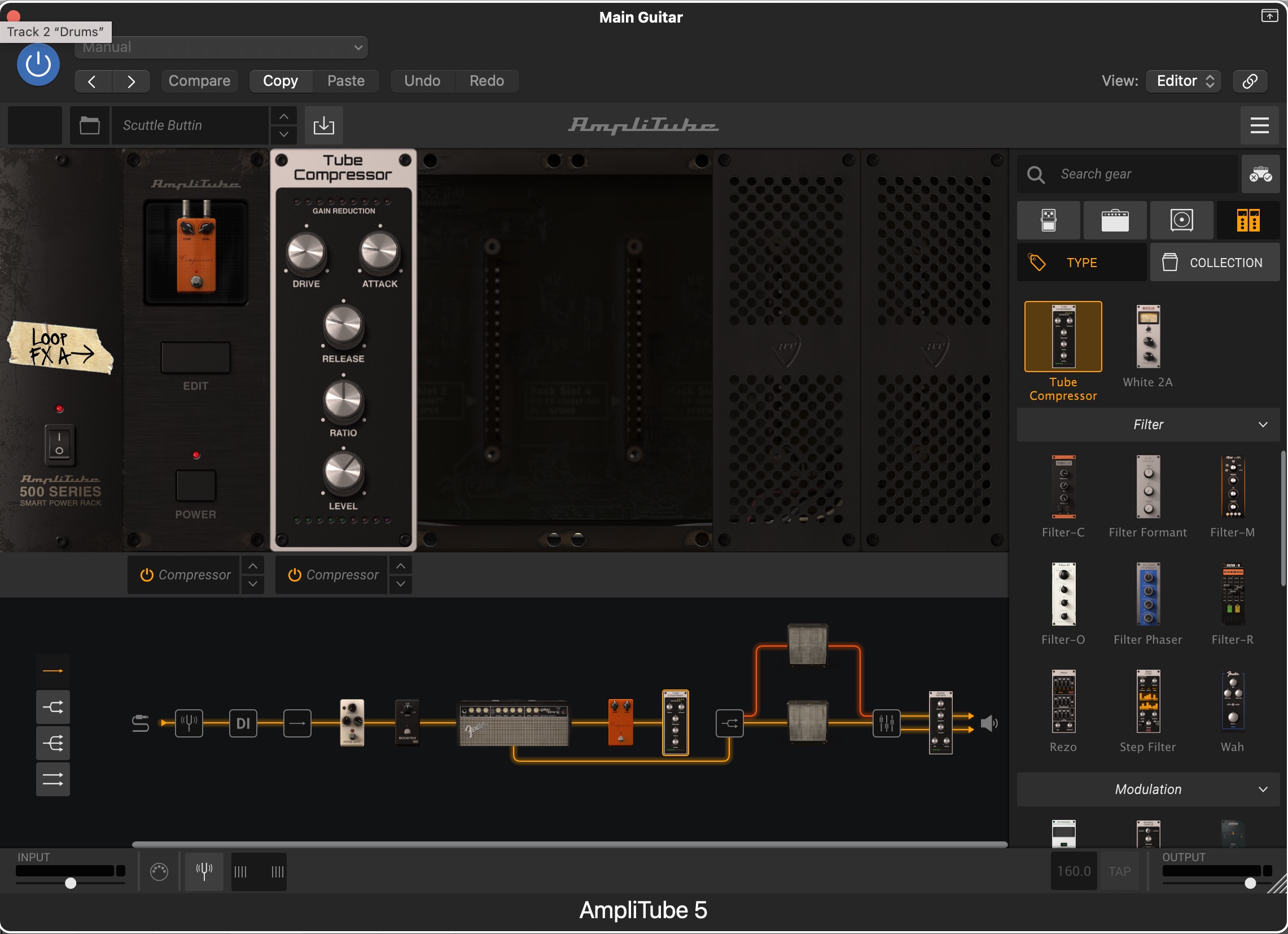
Task: Flip the 500 Series rack power switch
Action: [59, 445]
